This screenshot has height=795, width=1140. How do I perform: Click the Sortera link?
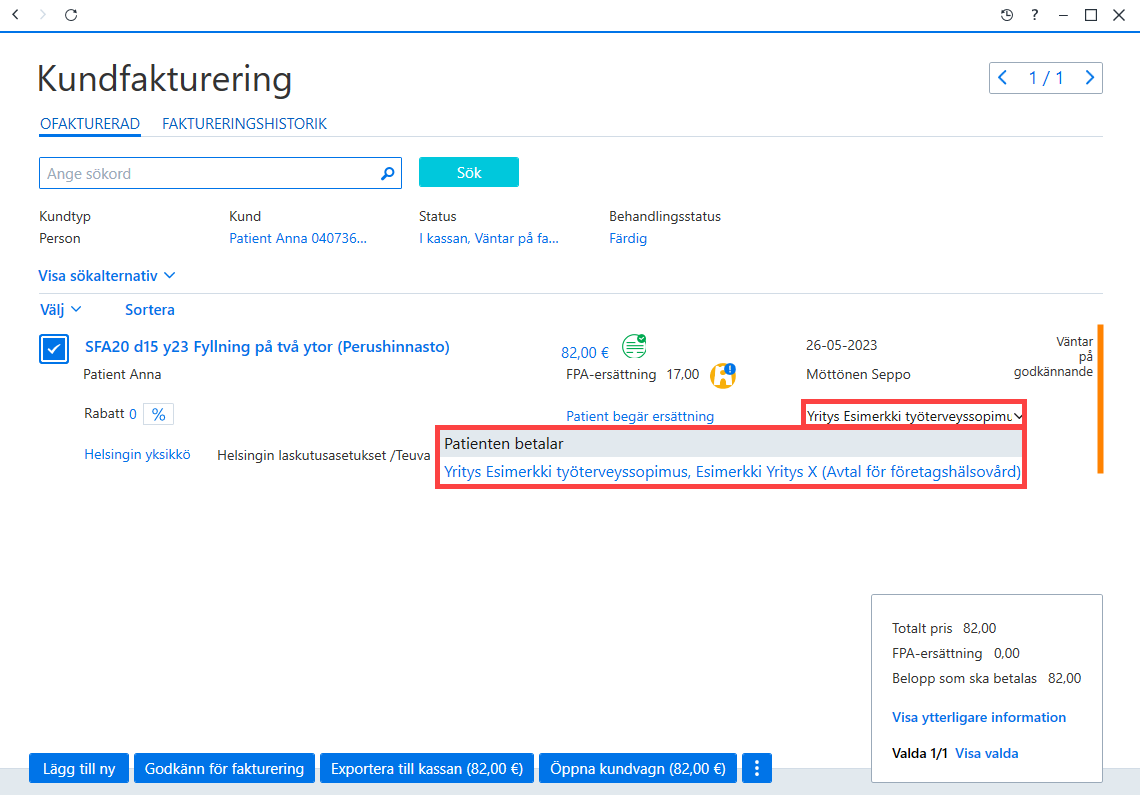click(x=150, y=310)
